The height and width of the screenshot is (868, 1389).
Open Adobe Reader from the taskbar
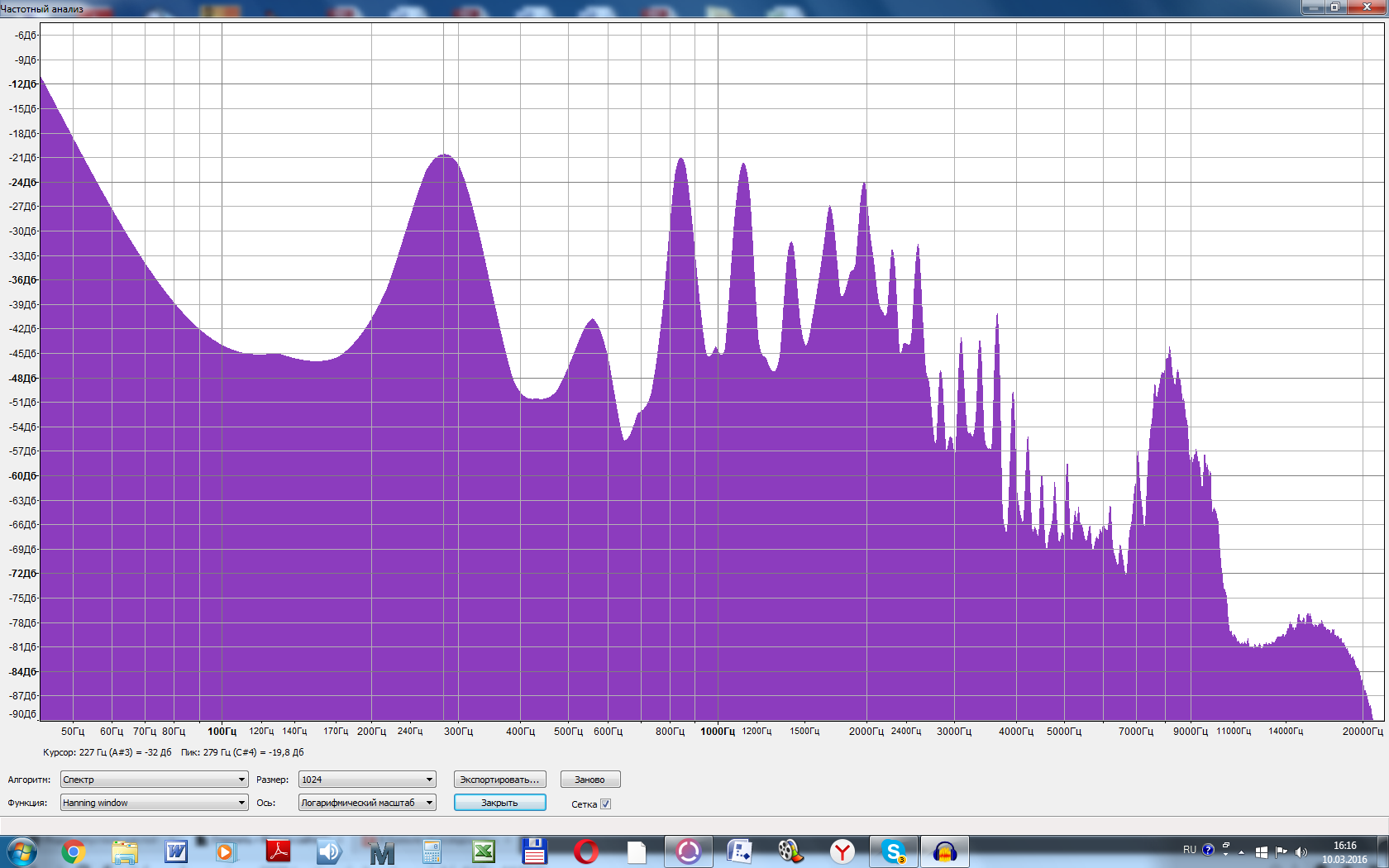(278, 851)
